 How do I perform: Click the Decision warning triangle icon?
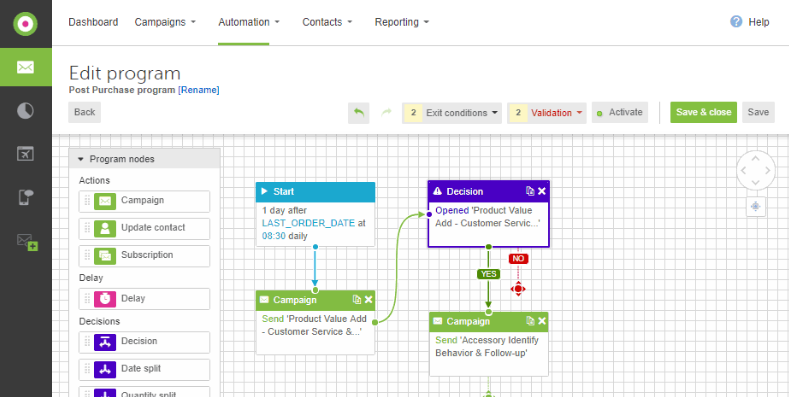[437, 191]
